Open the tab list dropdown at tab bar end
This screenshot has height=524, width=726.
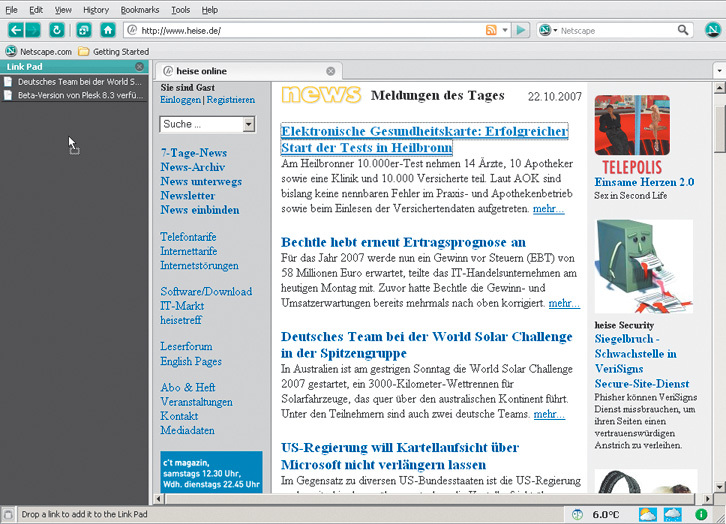719,71
